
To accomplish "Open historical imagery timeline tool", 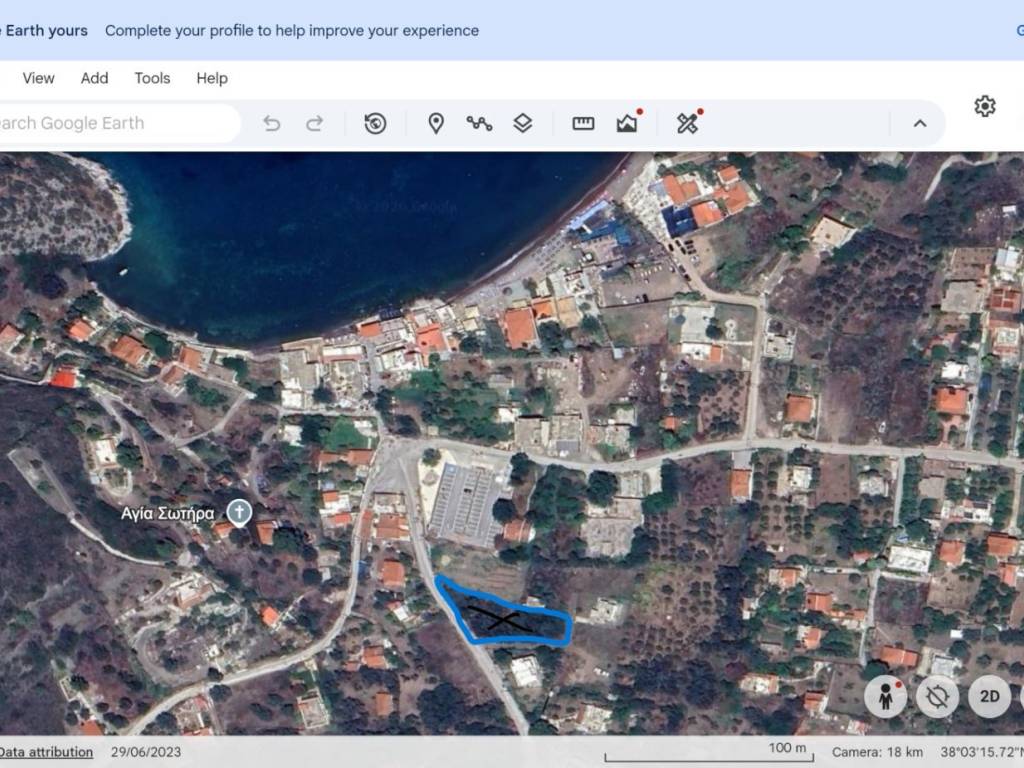I will [375, 124].
